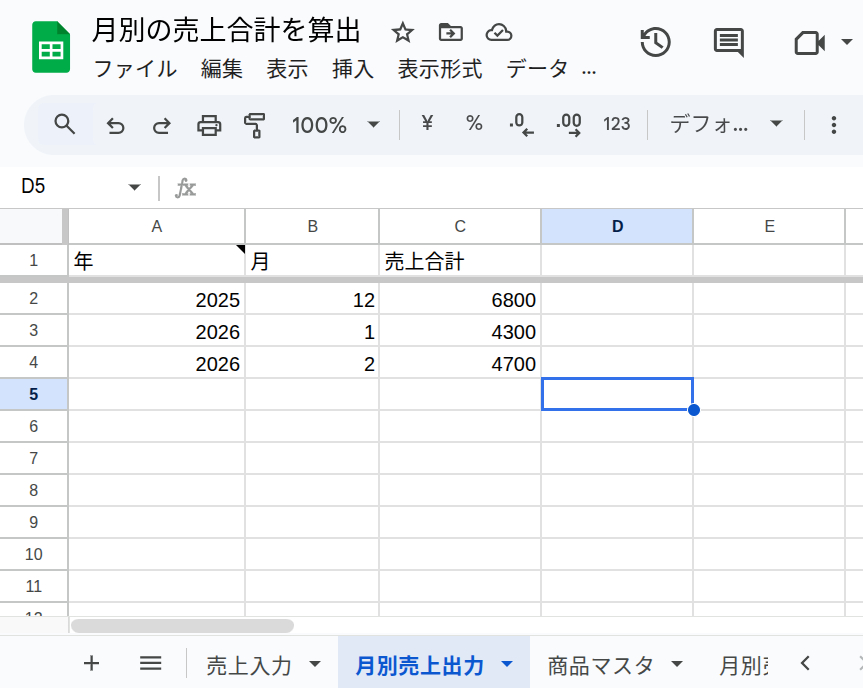863x688 pixels.
Task: Apply percent format icon
Action: tap(473, 124)
